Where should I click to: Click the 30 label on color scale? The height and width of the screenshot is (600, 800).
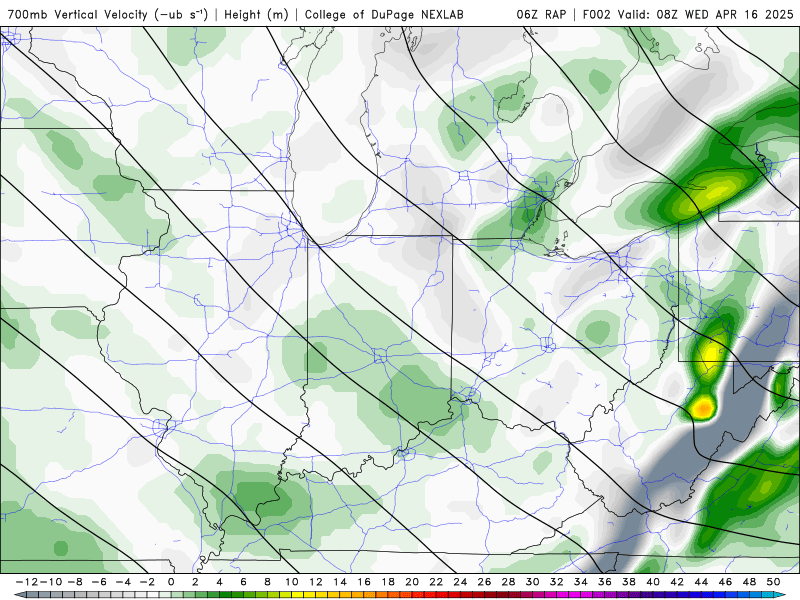pyautogui.click(x=532, y=582)
